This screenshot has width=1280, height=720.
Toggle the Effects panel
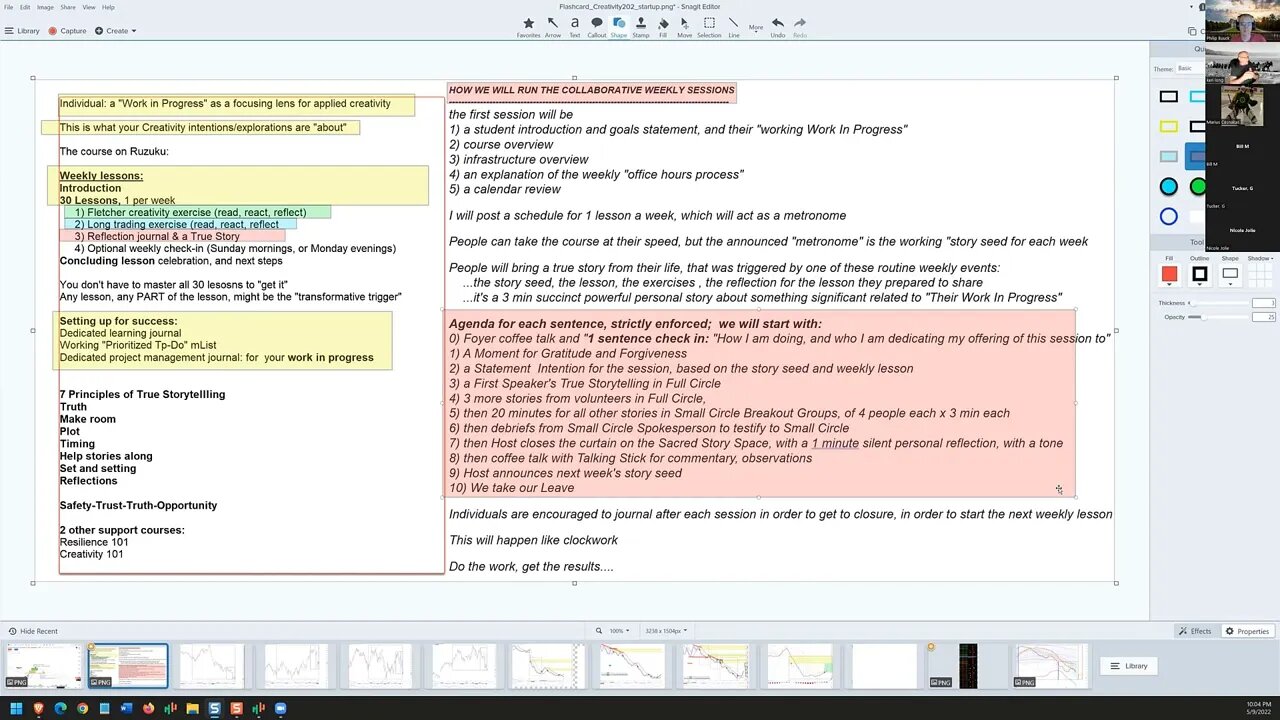coord(1195,631)
